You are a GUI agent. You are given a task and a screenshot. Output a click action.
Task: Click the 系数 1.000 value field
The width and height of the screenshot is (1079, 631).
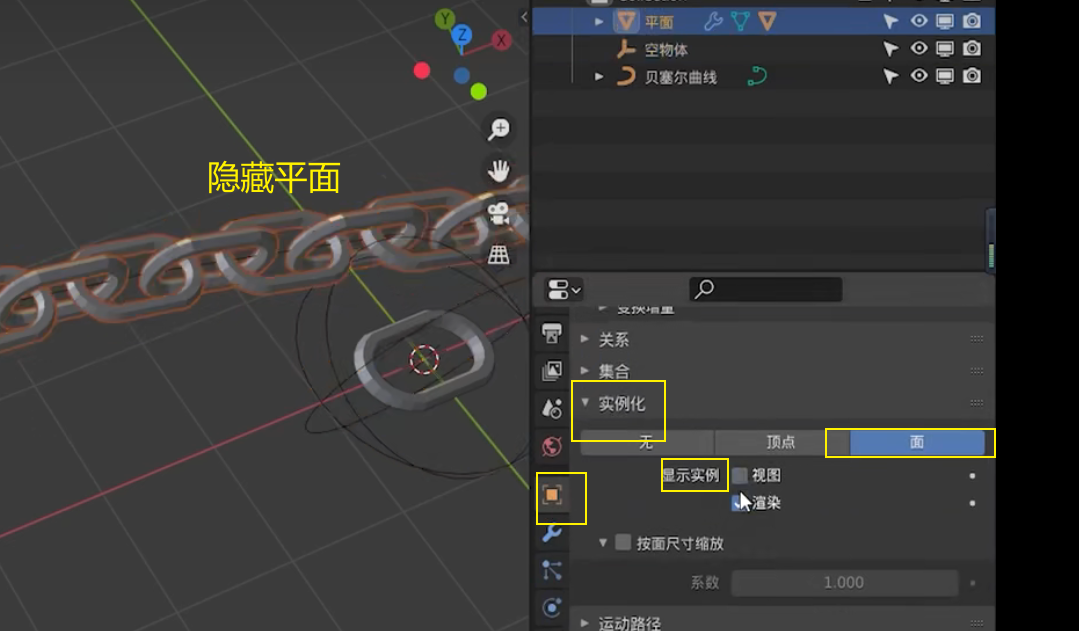point(844,583)
